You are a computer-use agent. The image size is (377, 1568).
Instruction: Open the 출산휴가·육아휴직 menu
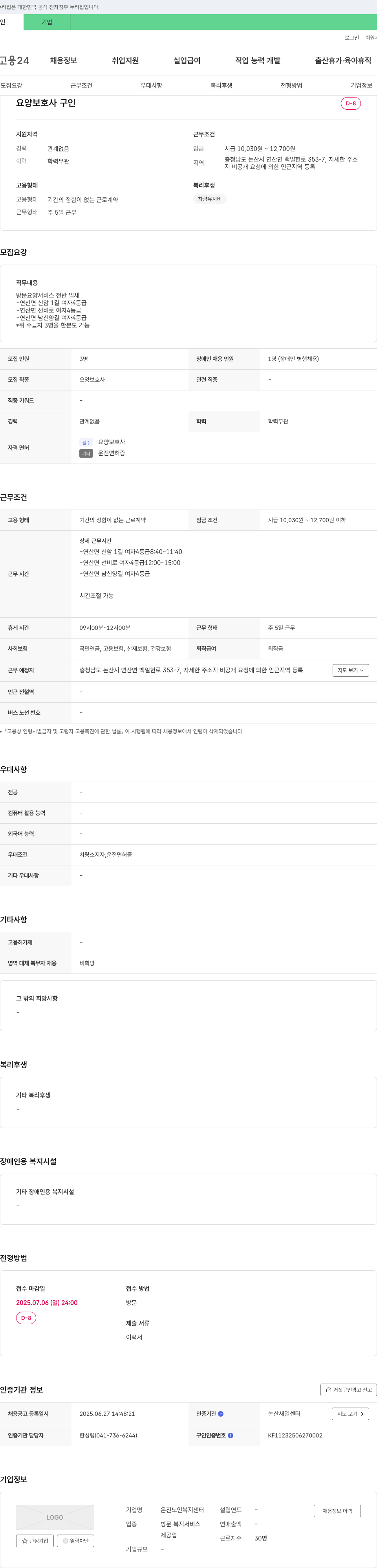coord(343,60)
